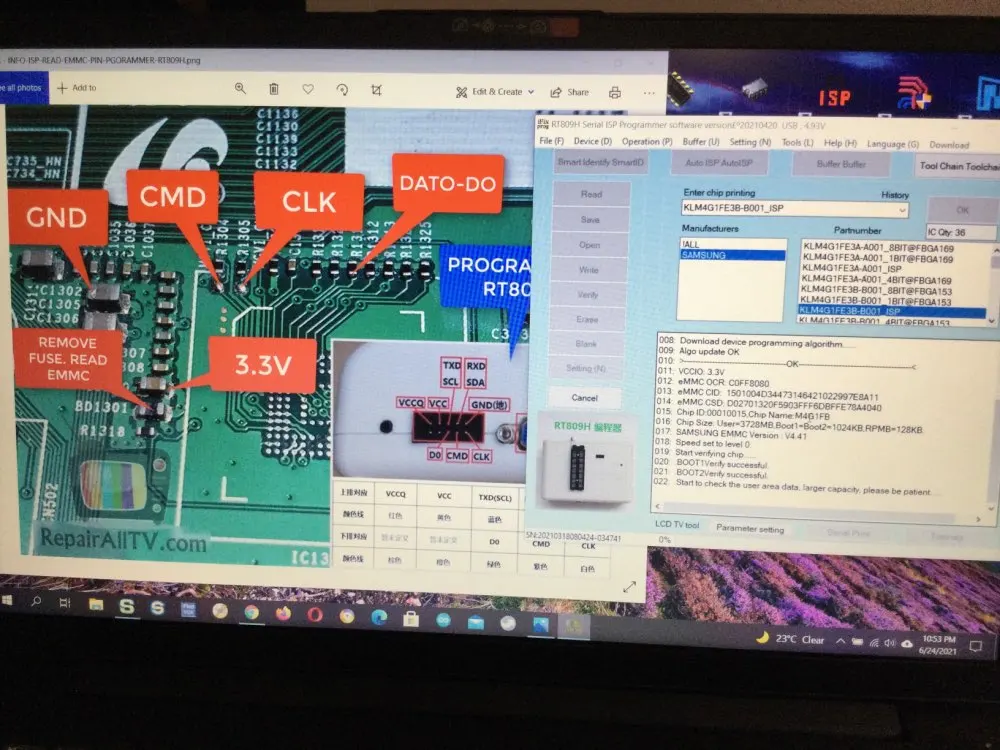Image resolution: width=1000 pixels, height=750 pixels.
Task: Open Windows Start menu
Action: 8,600
